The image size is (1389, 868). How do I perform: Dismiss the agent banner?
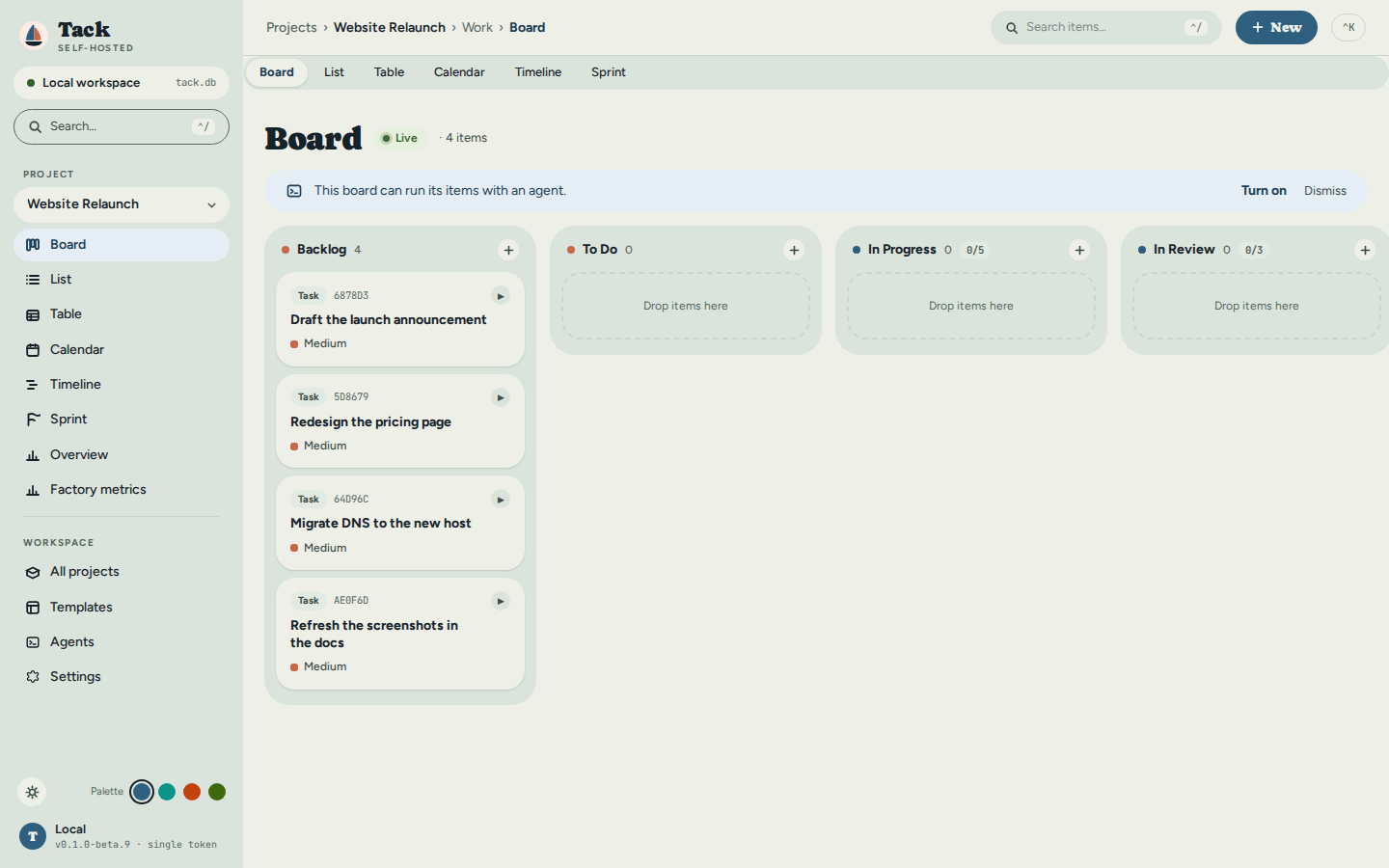point(1325,191)
